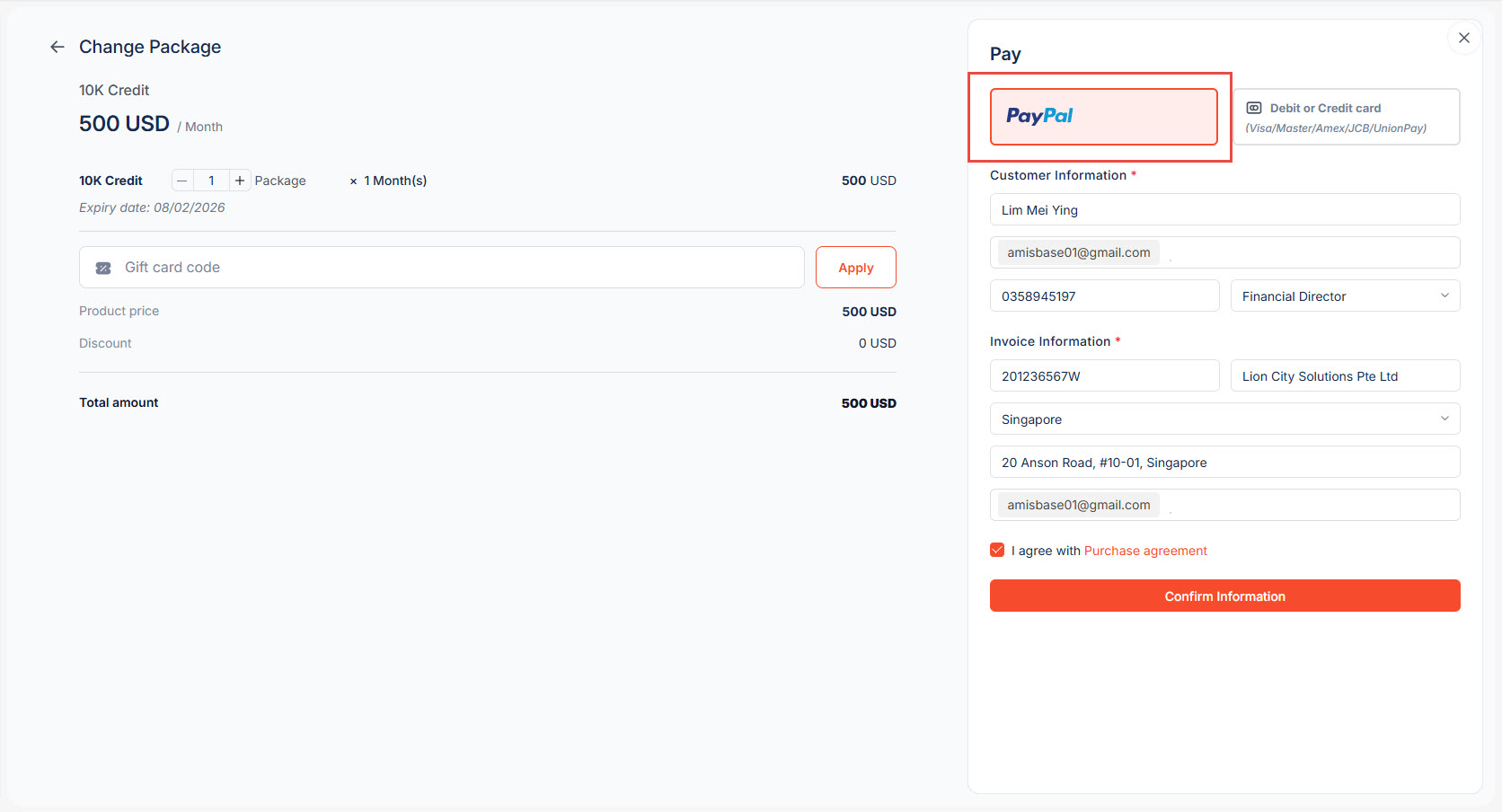Focus the Gift card code field
Viewport: 1502px width, 812px height.
(x=458, y=268)
